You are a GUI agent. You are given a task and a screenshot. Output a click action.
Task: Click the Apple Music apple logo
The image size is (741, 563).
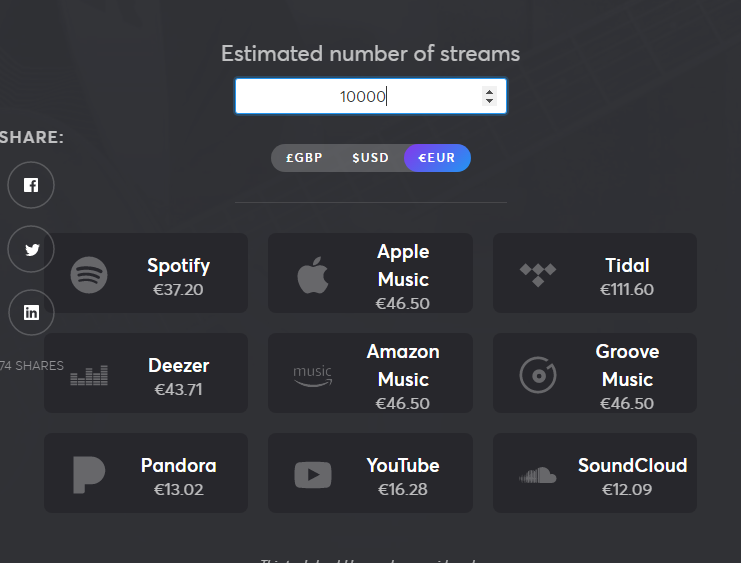pyautogui.click(x=313, y=275)
